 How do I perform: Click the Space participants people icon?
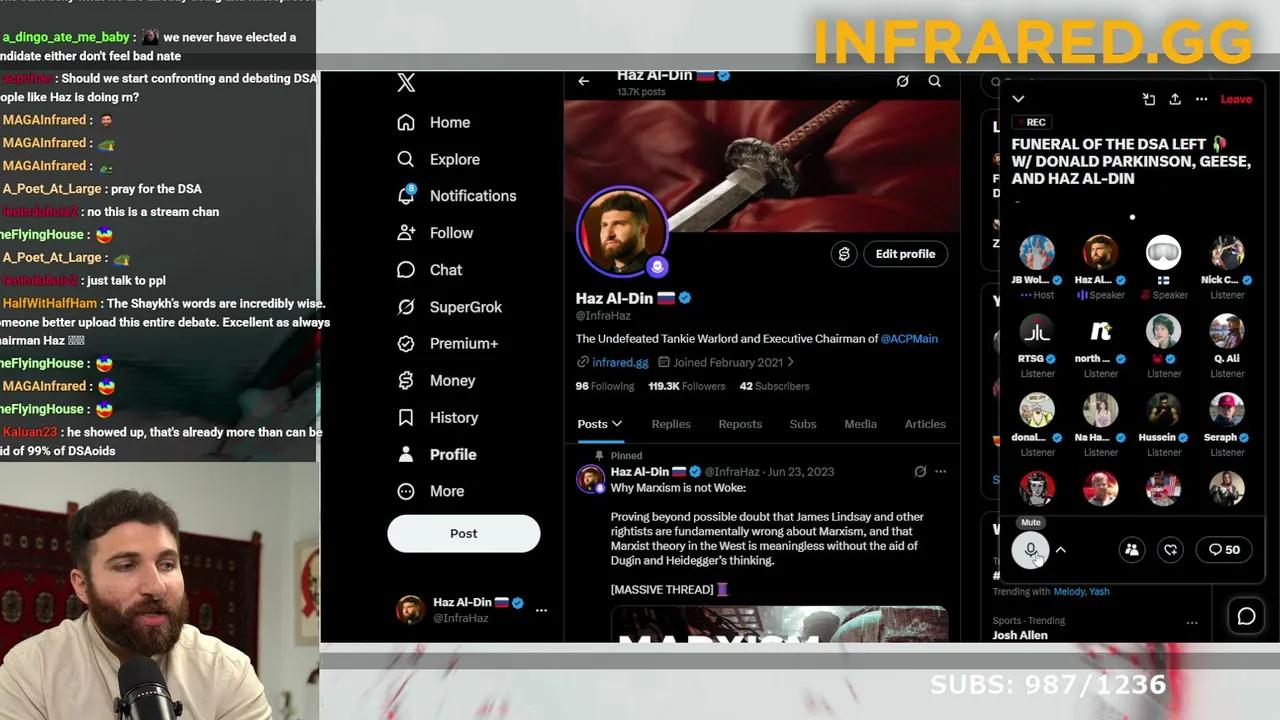1132,550
